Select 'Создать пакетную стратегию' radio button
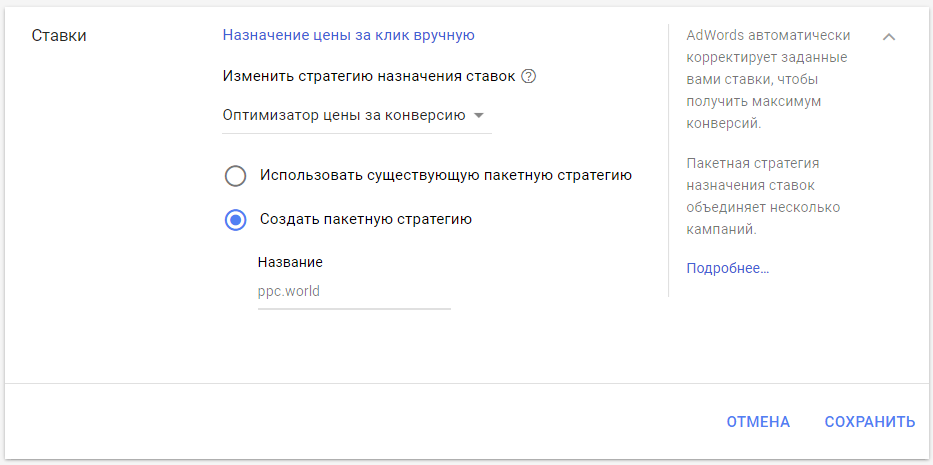Viewport: 933px width, 465px height. 235,220
